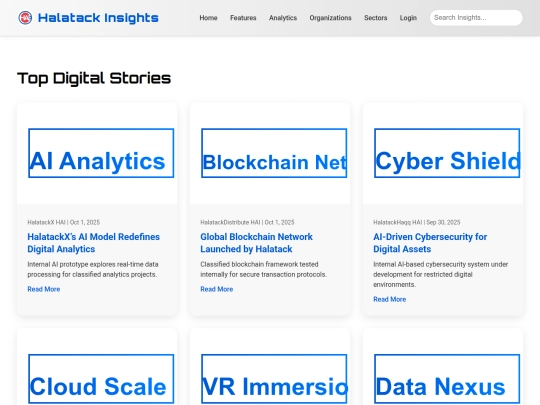
Task: Click the Top Digital Stories heading
Action: 94,78
